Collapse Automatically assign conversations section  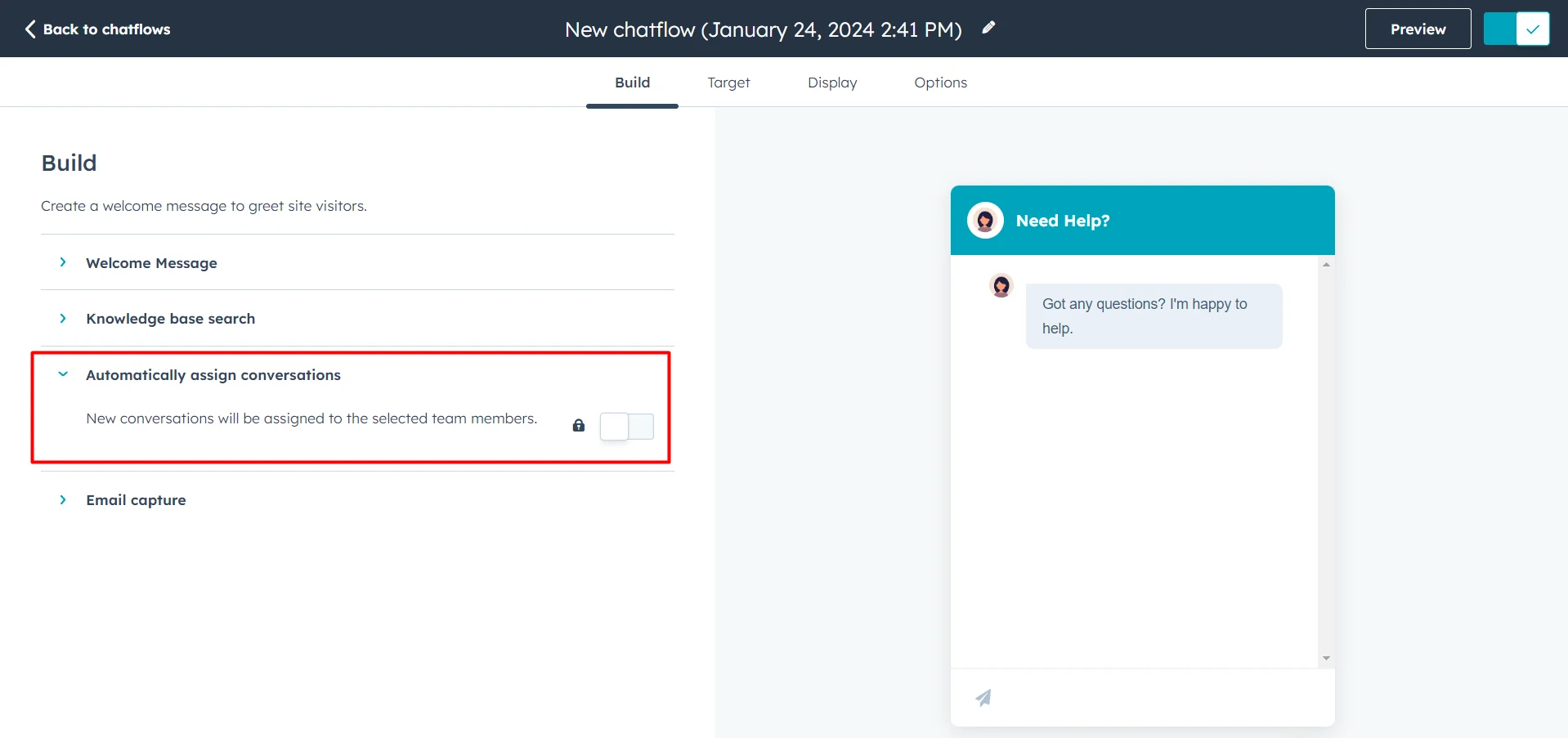click(213, 375)
